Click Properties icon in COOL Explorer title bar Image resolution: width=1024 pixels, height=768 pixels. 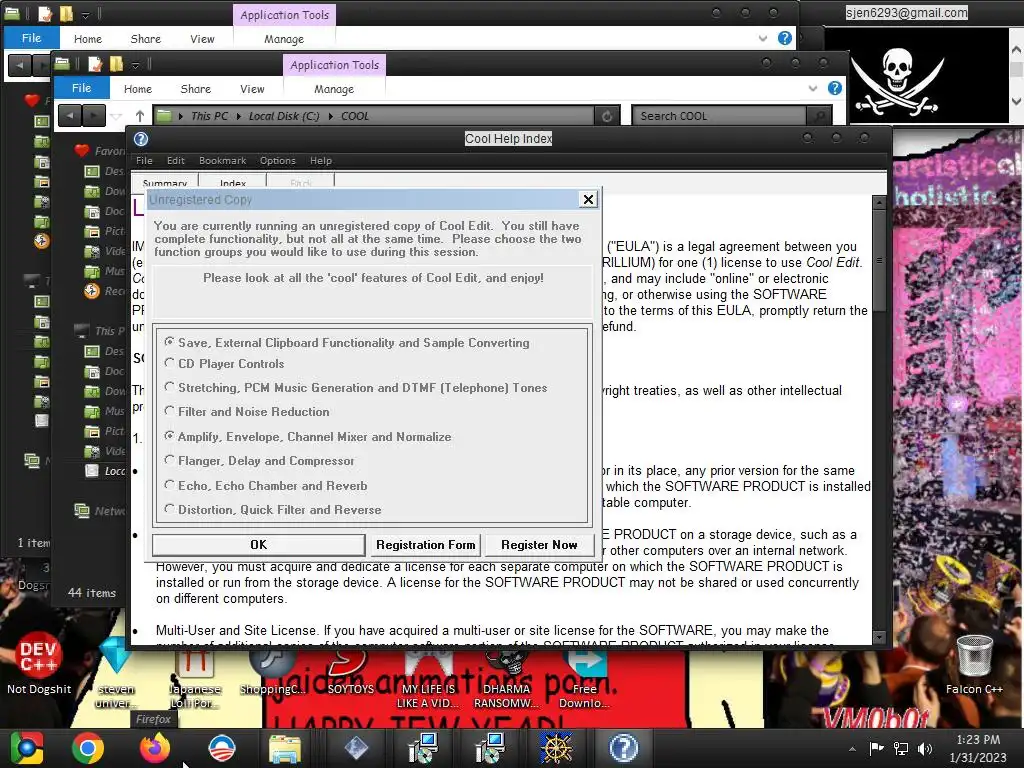pos(95,64)
